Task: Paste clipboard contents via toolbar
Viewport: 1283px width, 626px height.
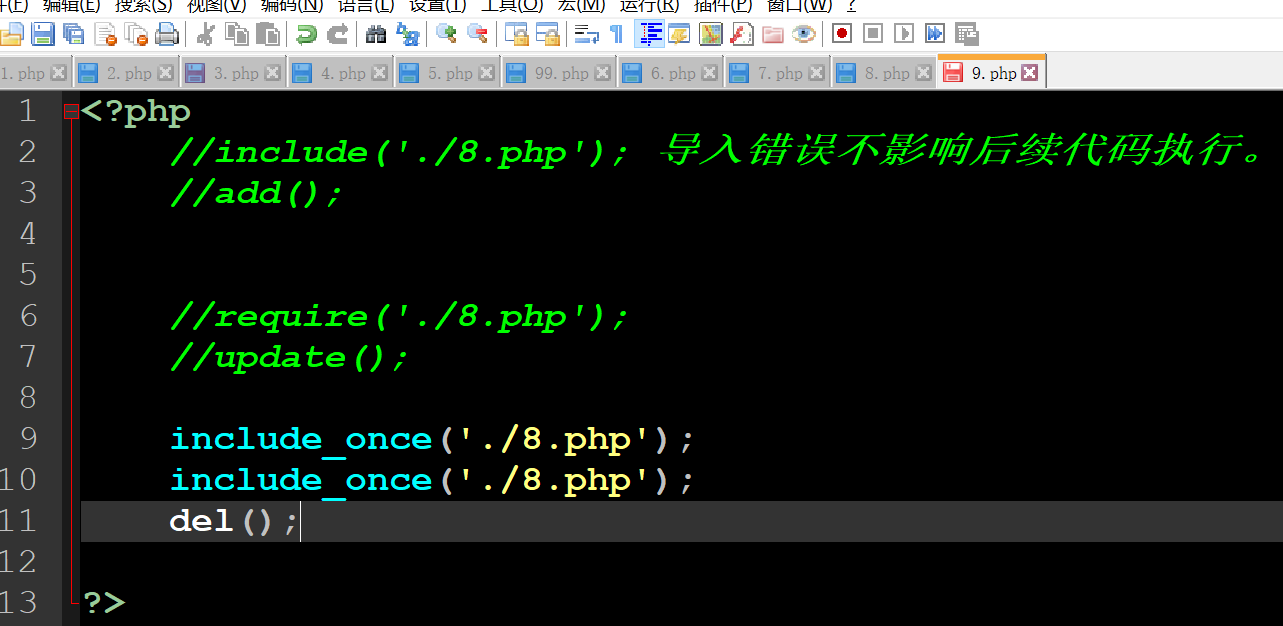Action: 268,33
